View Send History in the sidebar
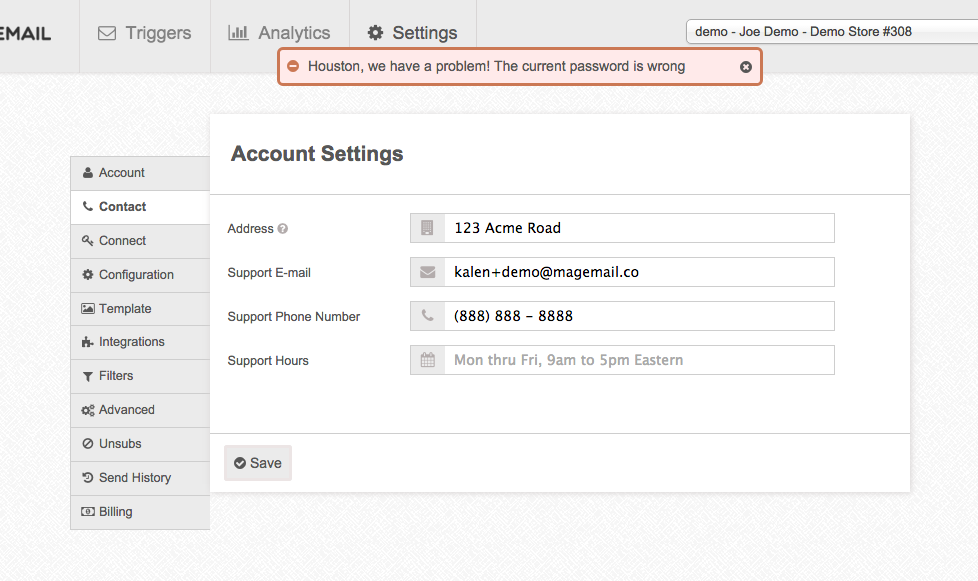 (x=134, y=478)
